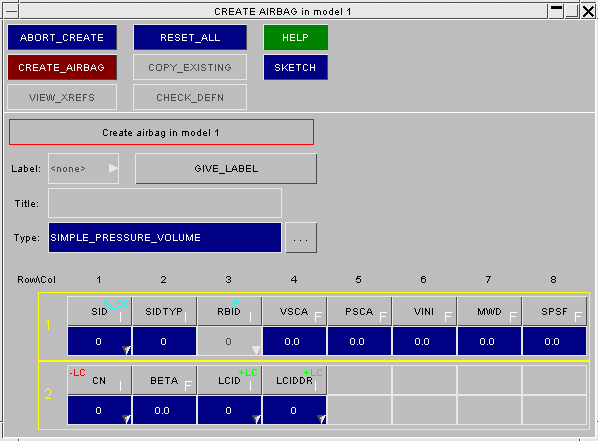Image resolution: width=598 pixels, height=441 pixels.
Task: Click the COPY_EXISTING button
Action: (x=190, y=68)
